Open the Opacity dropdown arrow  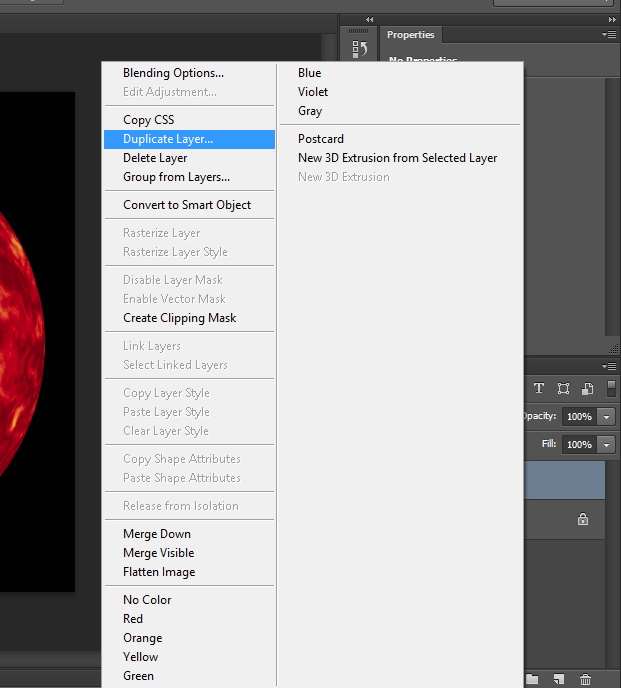(x=606, y=416)
